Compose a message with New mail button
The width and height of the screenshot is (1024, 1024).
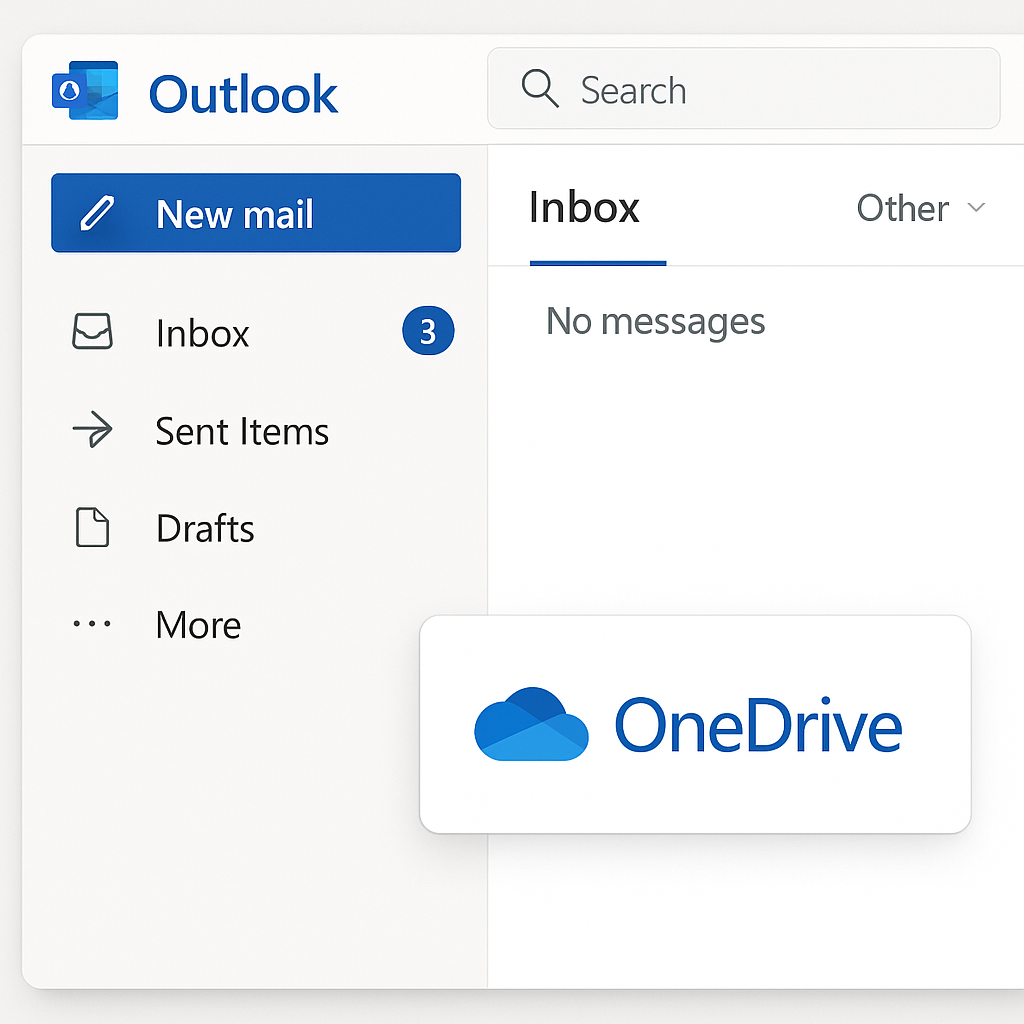click(256, 213)
